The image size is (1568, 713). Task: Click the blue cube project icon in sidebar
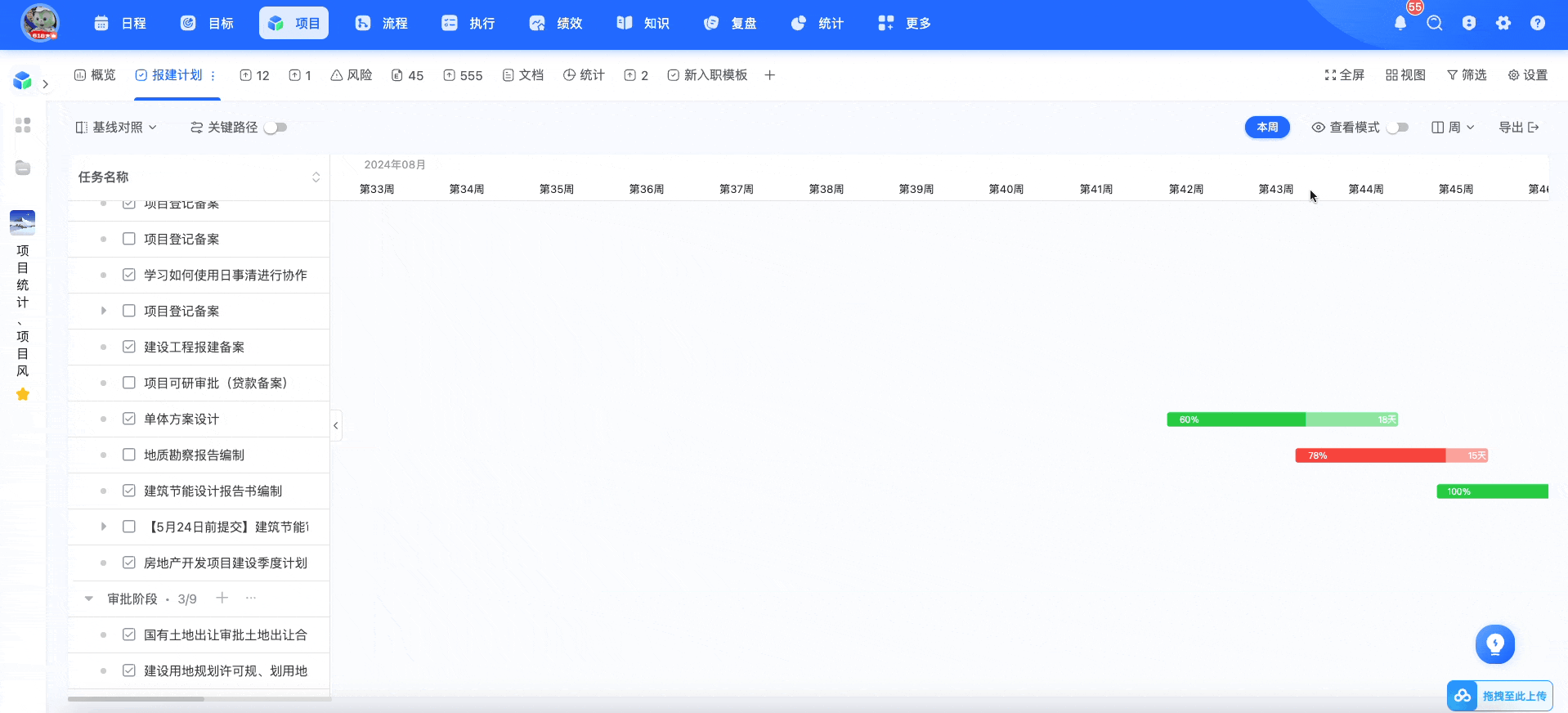pos(22,80)
